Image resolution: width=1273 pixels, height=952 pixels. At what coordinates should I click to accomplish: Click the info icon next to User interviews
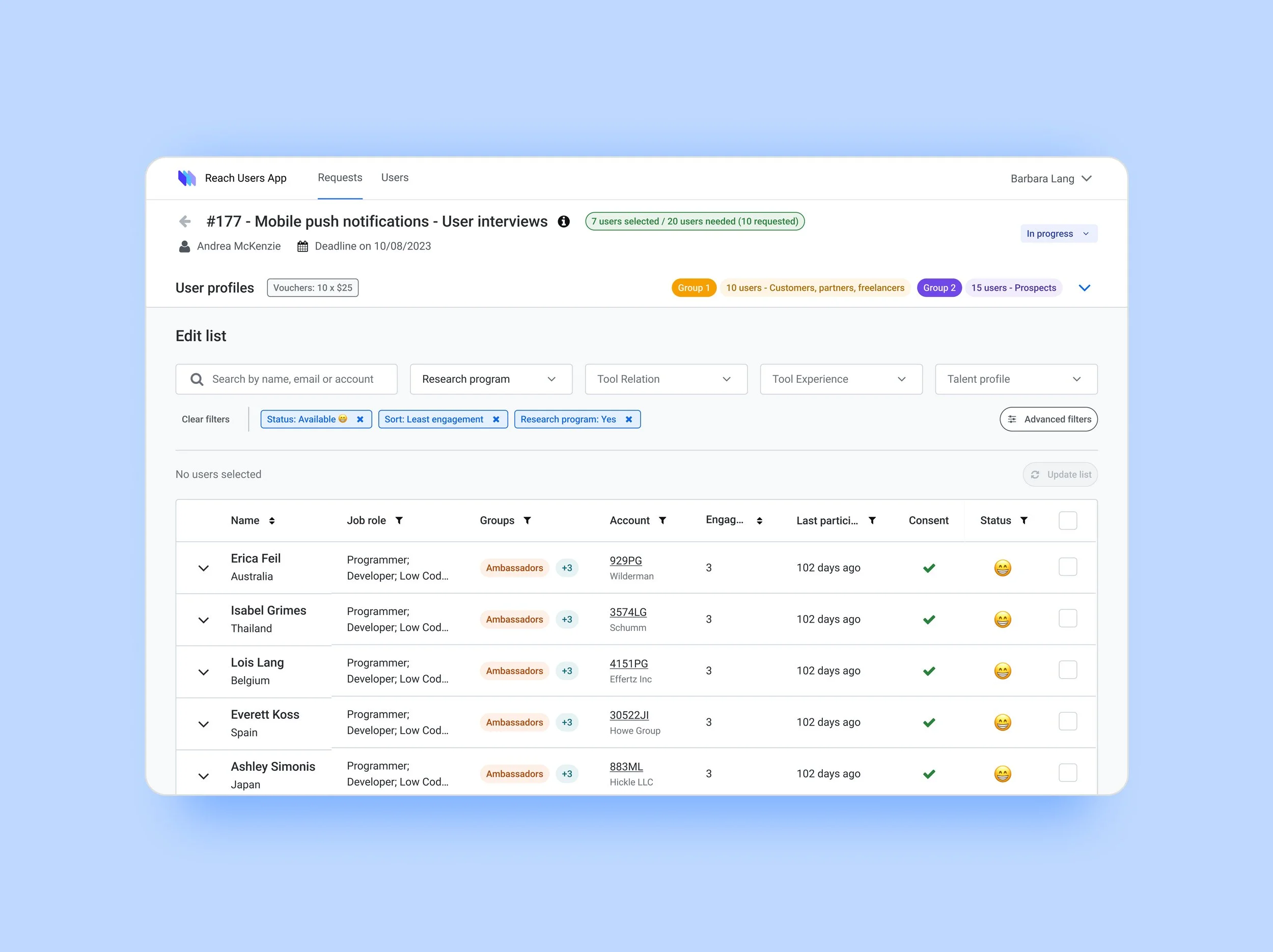pos(563,221)
